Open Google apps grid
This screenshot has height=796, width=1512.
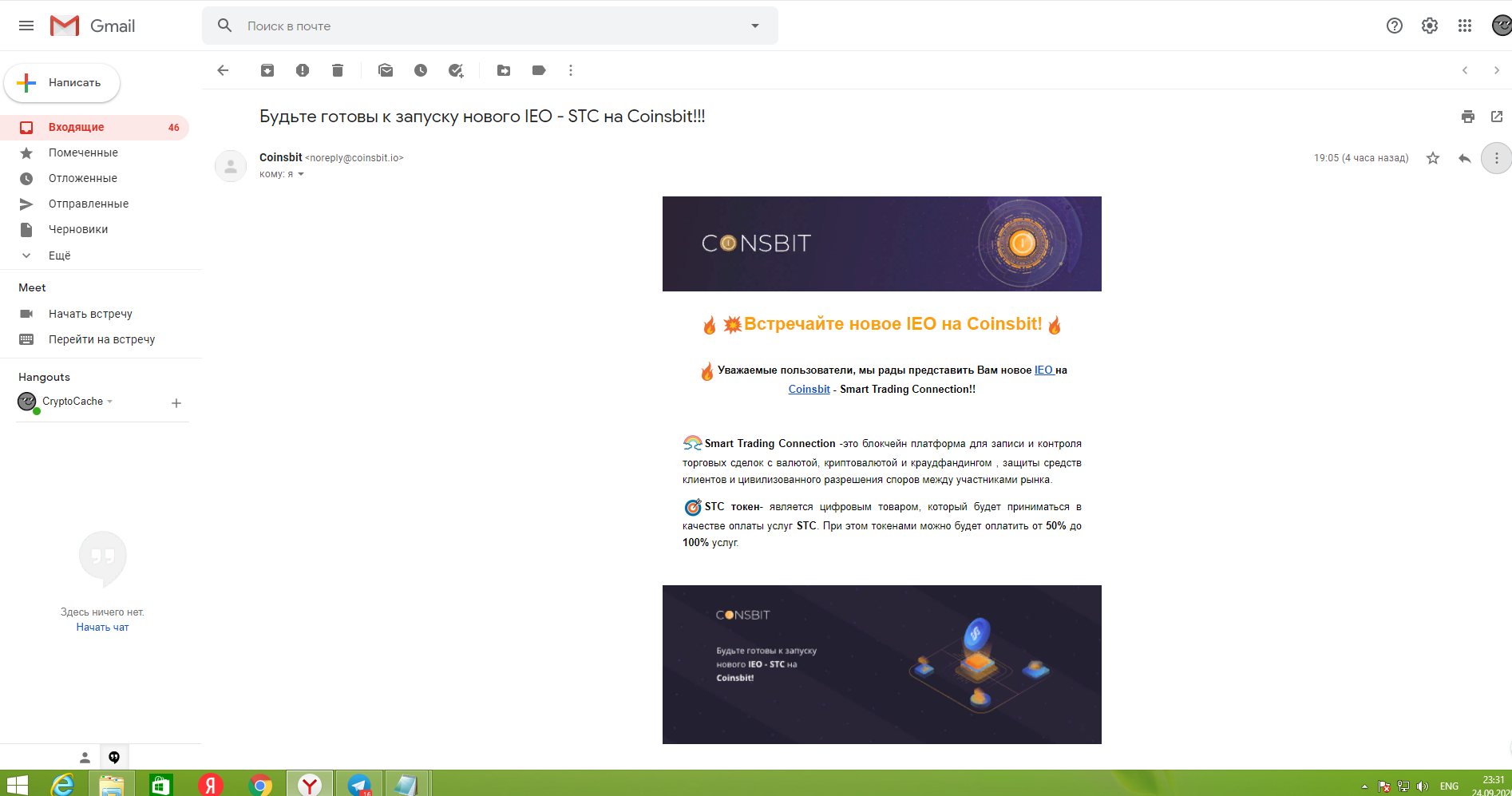(1465, 26)
